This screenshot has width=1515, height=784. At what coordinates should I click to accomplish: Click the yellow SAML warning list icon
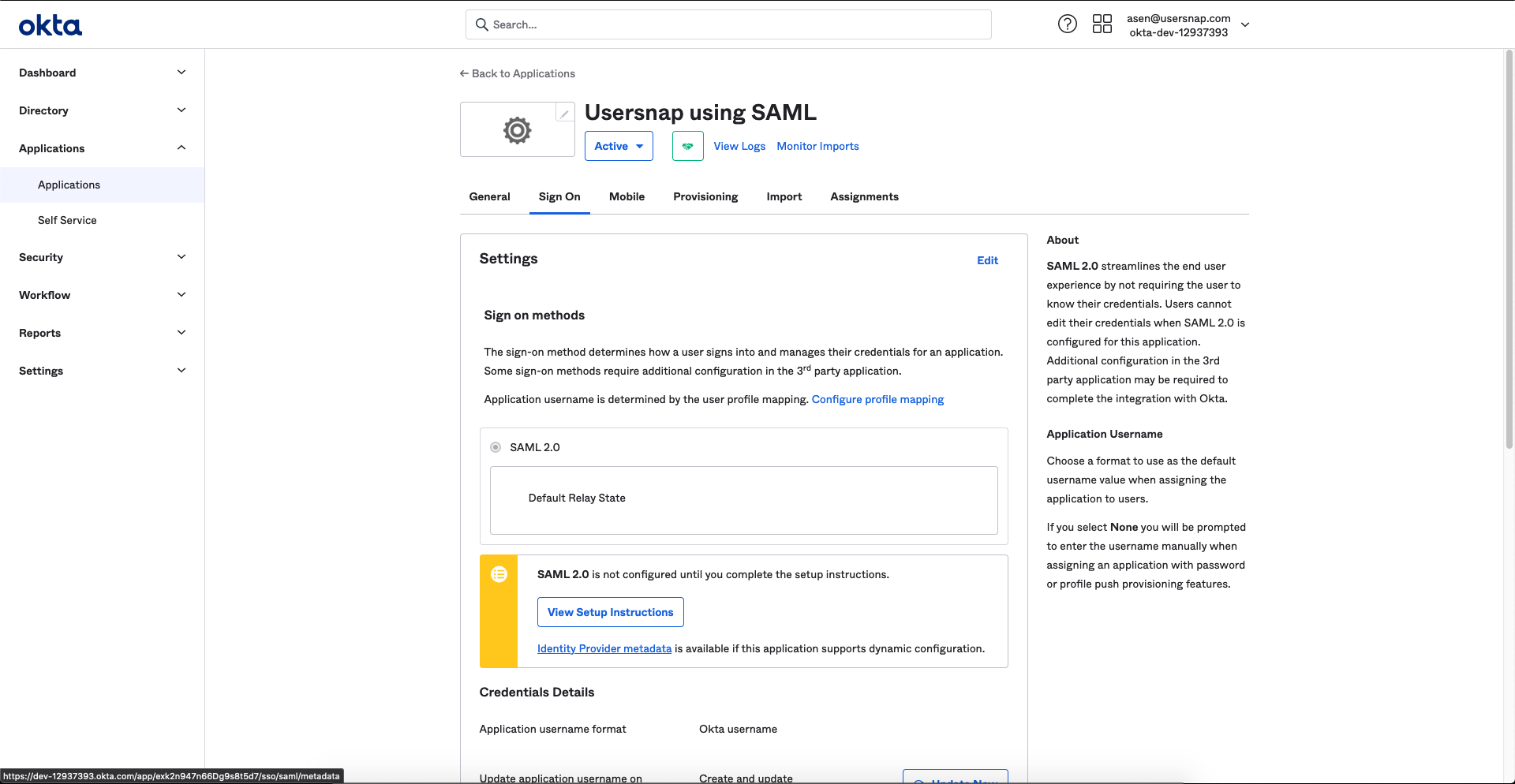click(x=499, y=574)
